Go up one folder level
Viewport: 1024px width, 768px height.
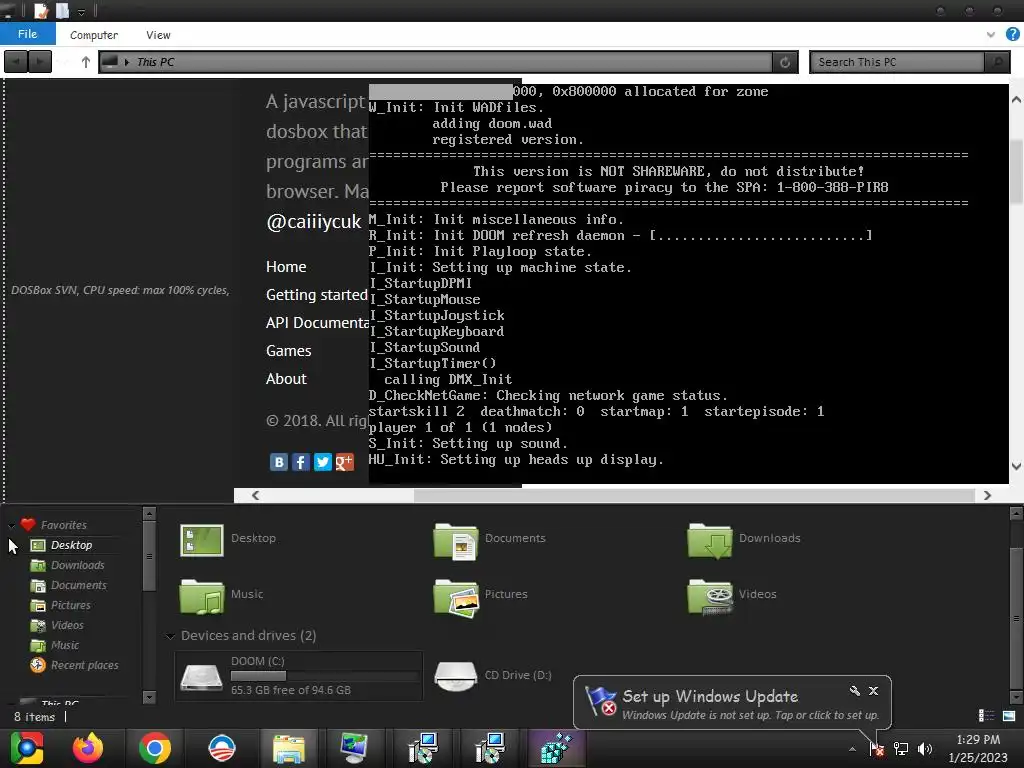coord(86,62)
